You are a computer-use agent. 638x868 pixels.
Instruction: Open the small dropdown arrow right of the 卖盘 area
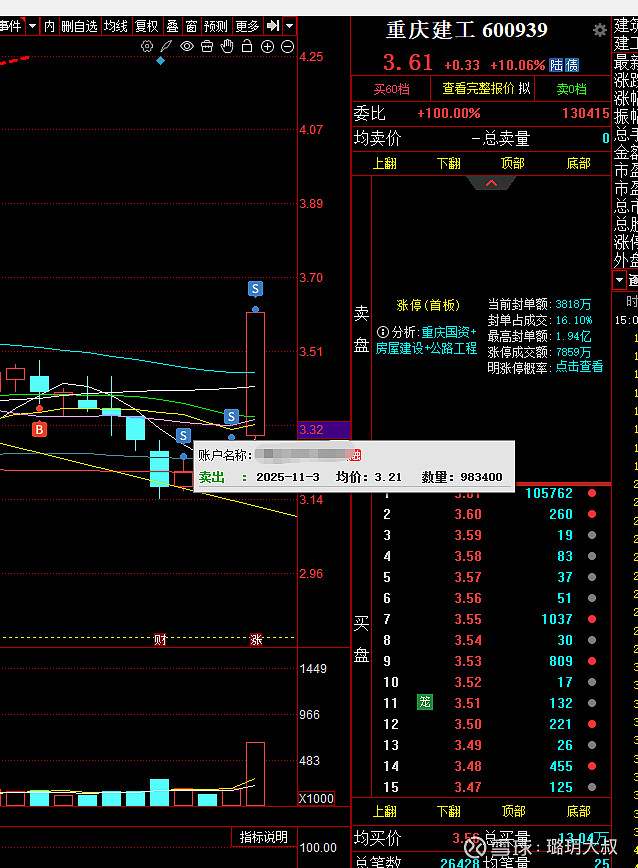pos(620,280)
